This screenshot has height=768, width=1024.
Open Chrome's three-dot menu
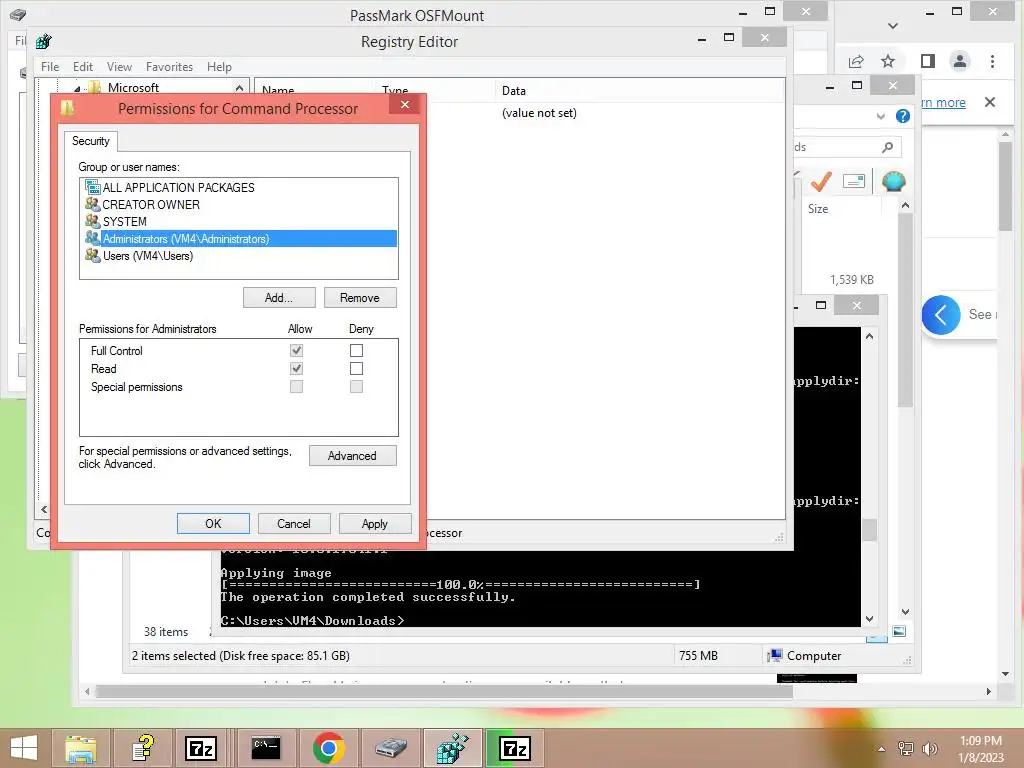(992, 61)
